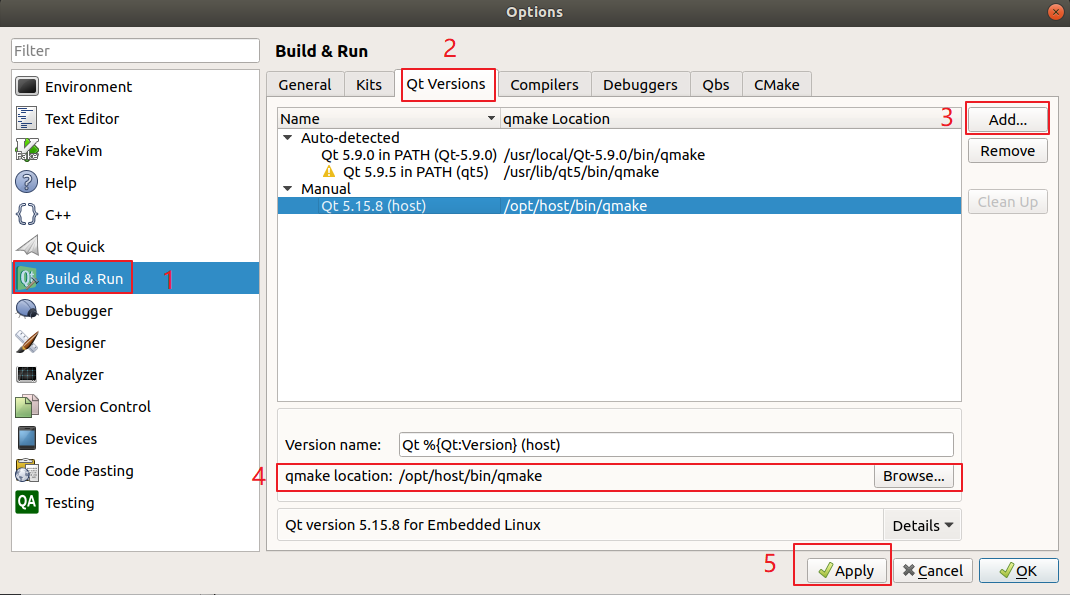This screenshot has width=1070, height=595.
Task: Collapse the Manual group
Action: (x=288, y=189)
